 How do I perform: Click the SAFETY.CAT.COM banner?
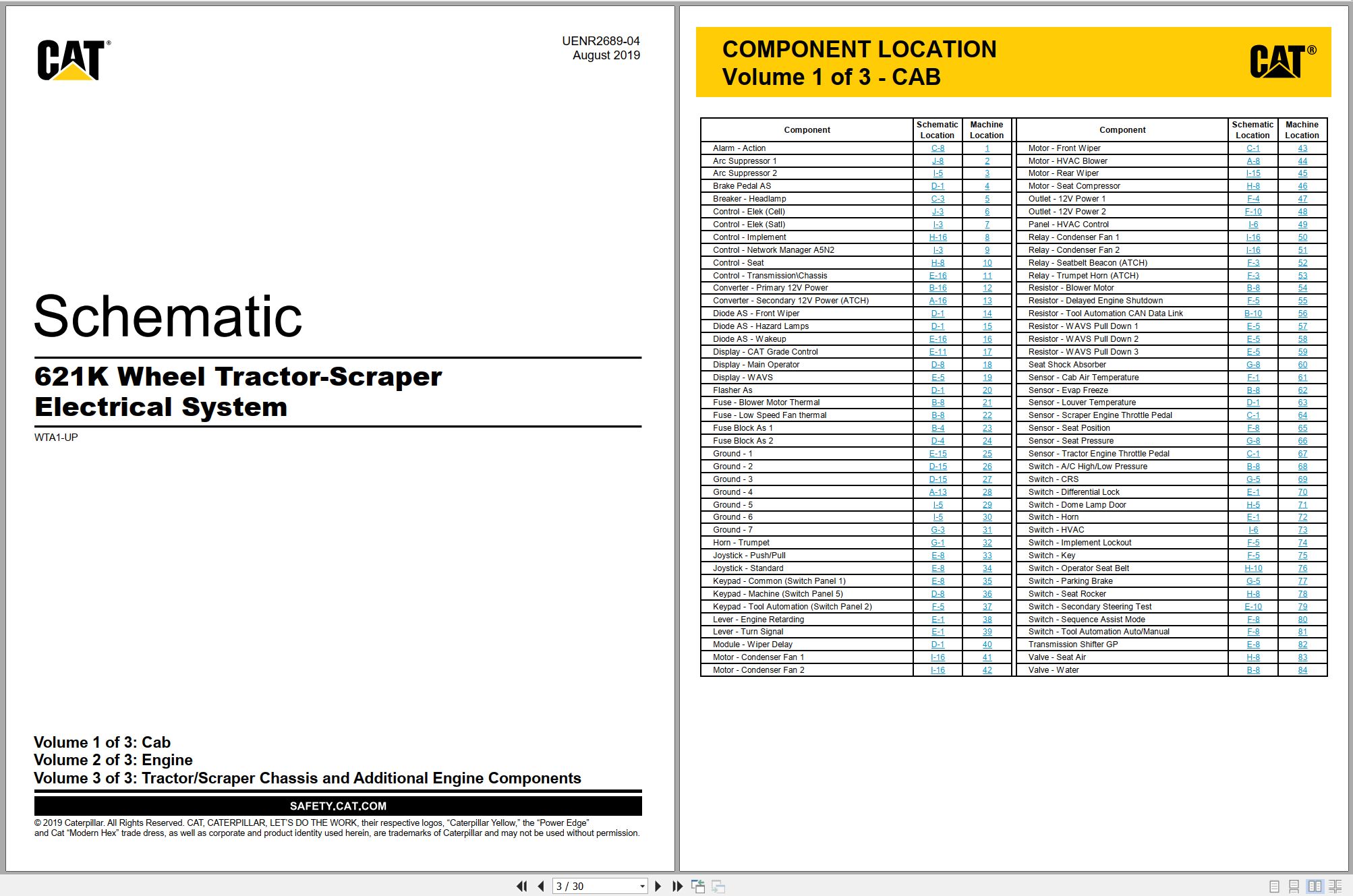[338, 806]
